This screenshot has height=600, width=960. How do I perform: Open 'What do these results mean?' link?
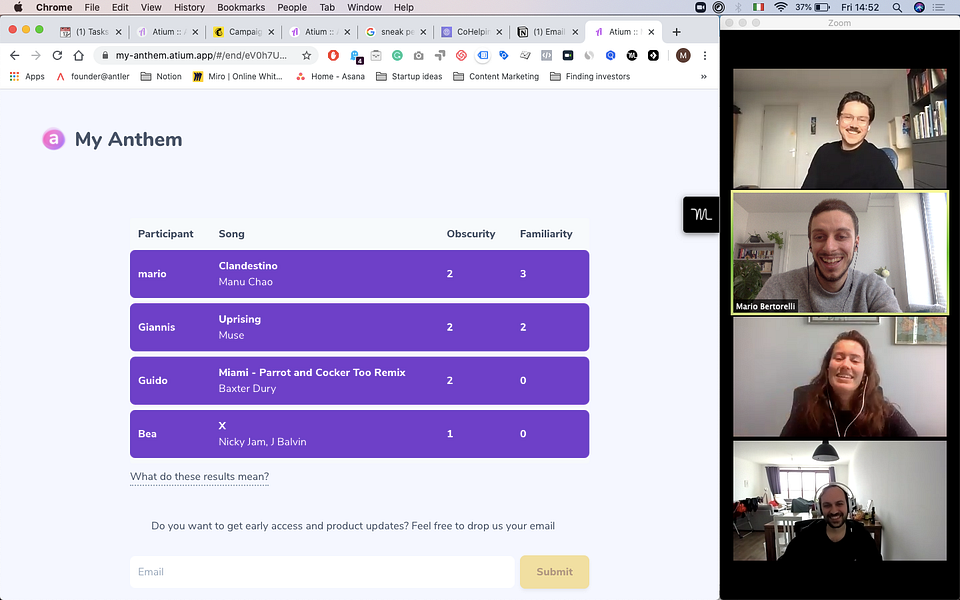click(x=200, y=476)
